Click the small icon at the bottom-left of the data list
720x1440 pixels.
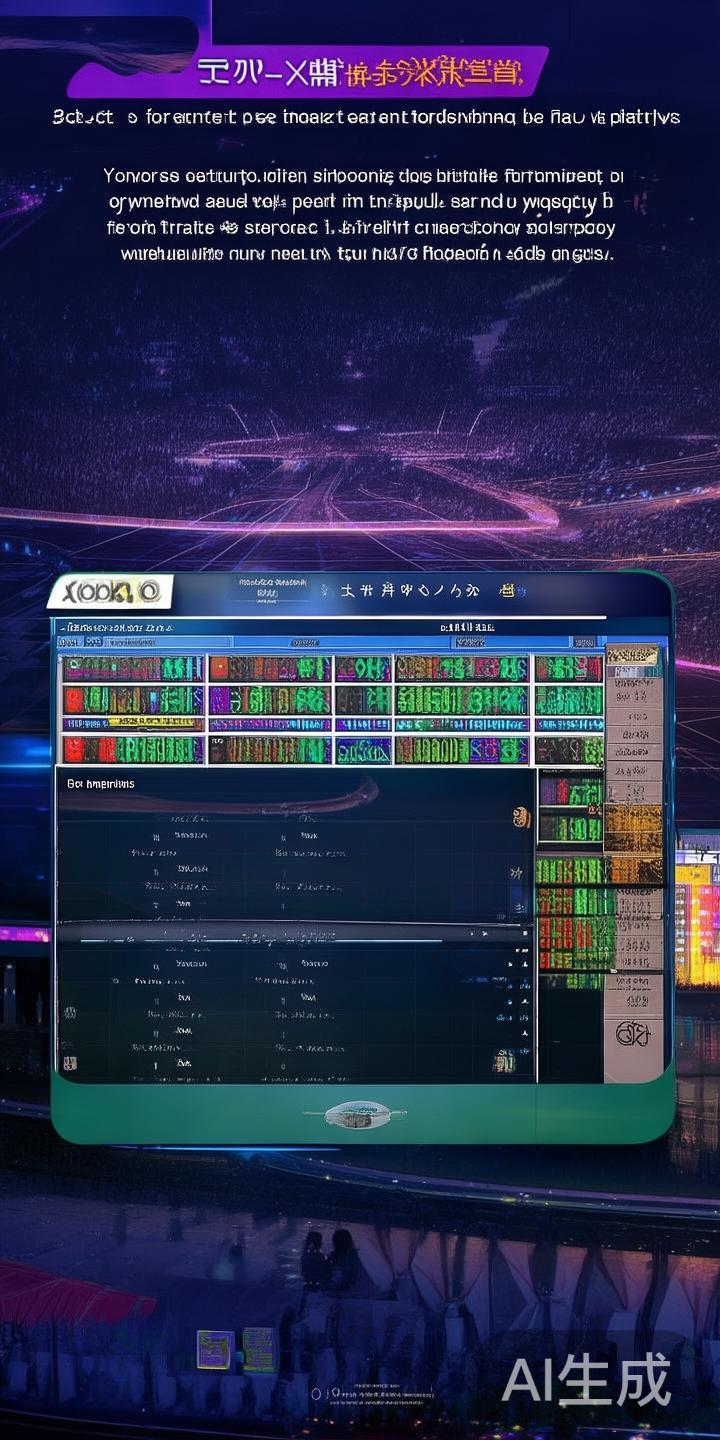[x=70, y=1063]
